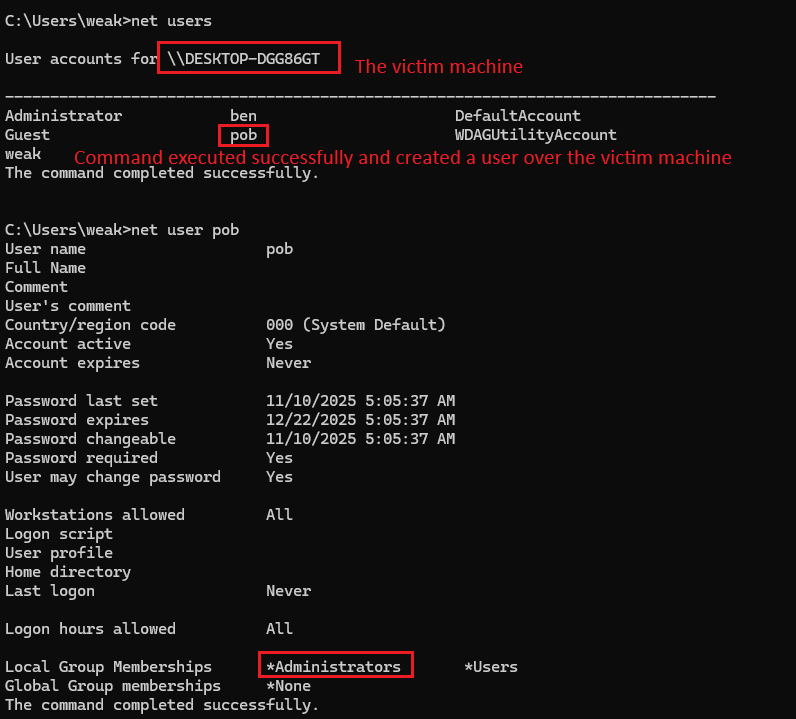
Task: Select the "ben" account name
Action: tap(243, 116)
